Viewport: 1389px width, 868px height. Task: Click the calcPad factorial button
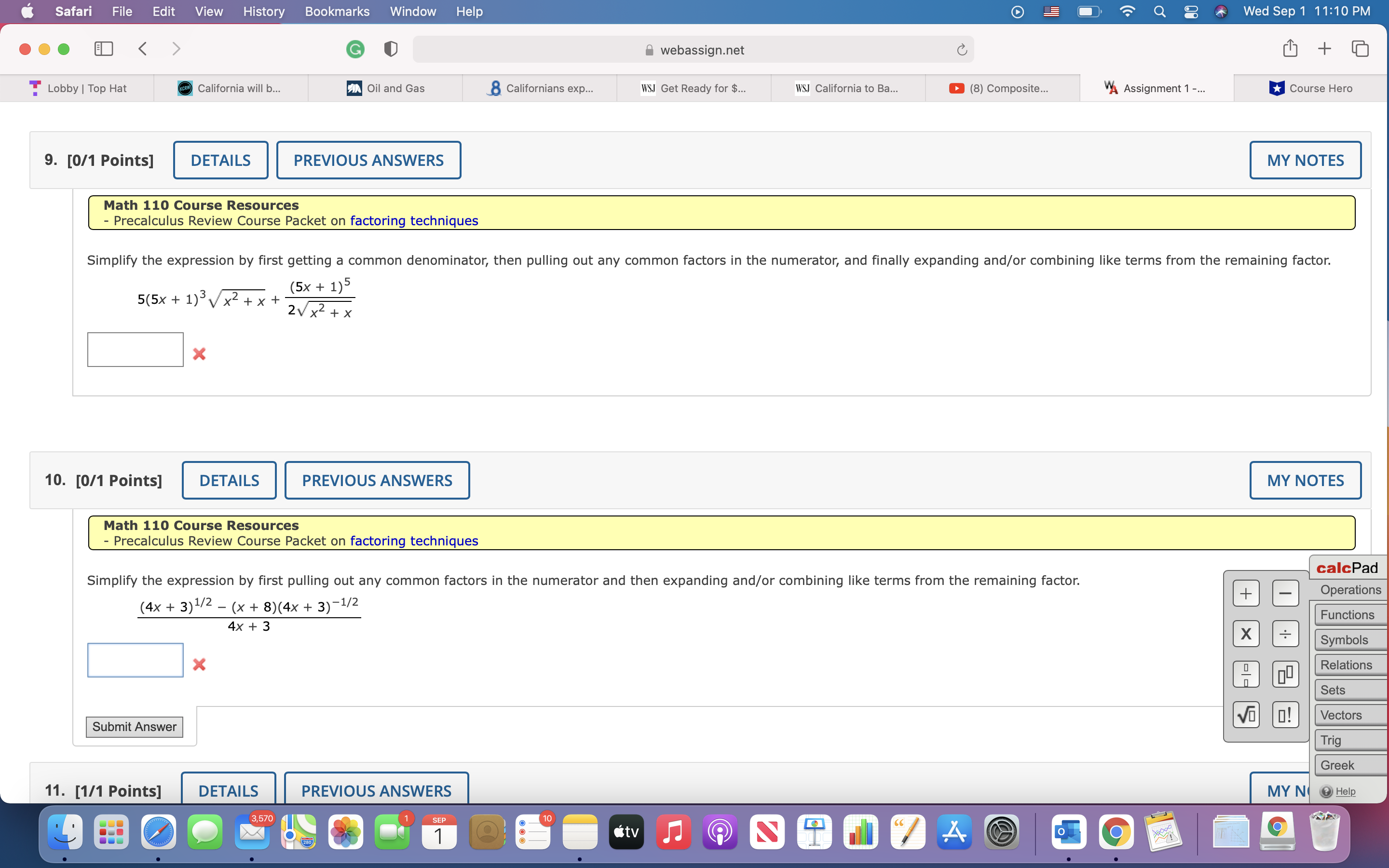[1285, 715]
